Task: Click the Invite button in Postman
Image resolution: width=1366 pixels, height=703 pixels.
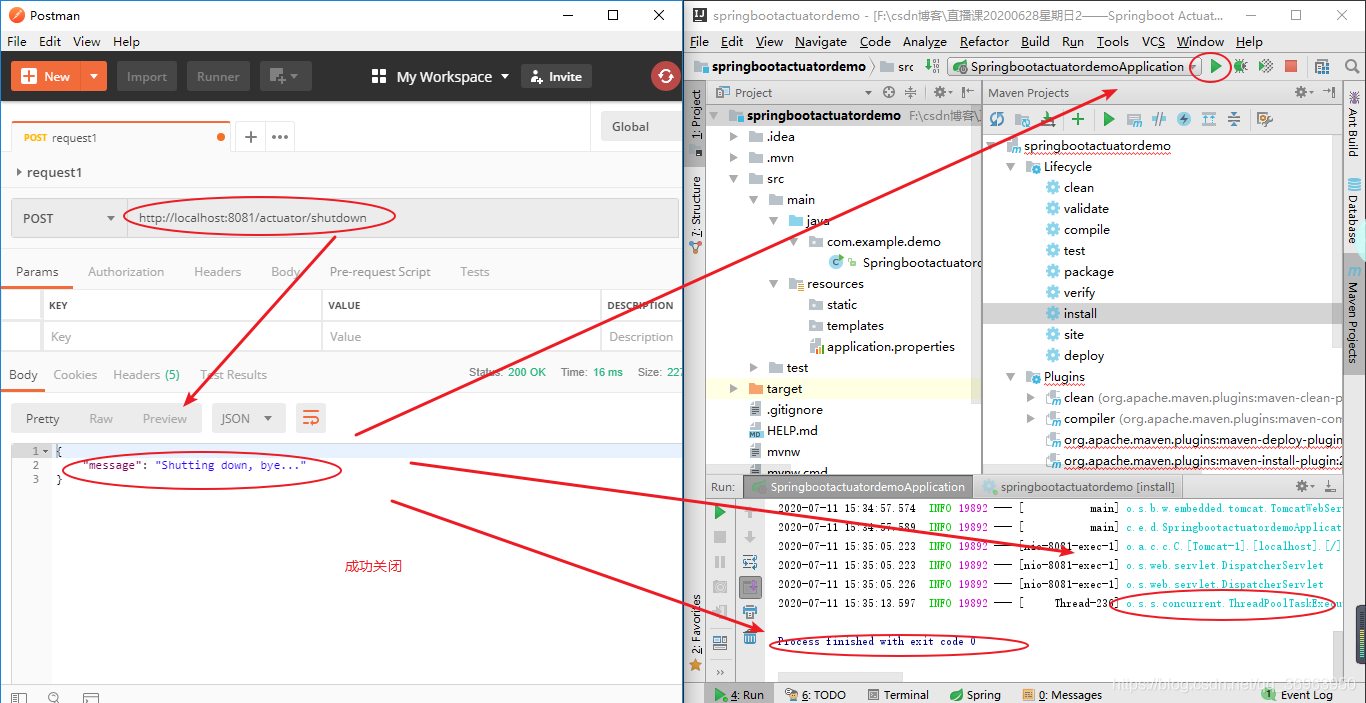Action: point(556,76)
